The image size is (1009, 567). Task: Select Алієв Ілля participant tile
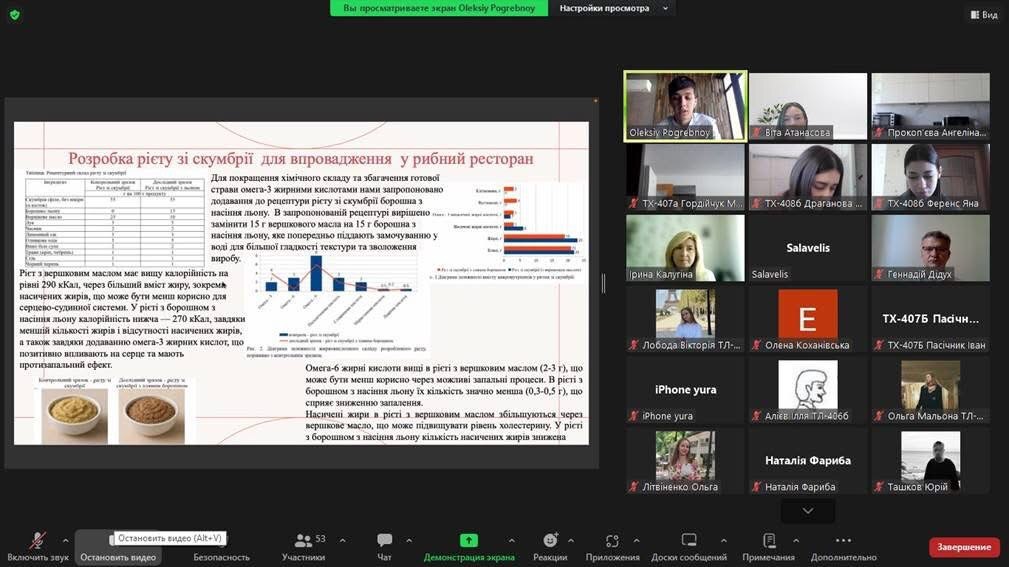click(x=808, y=389)
